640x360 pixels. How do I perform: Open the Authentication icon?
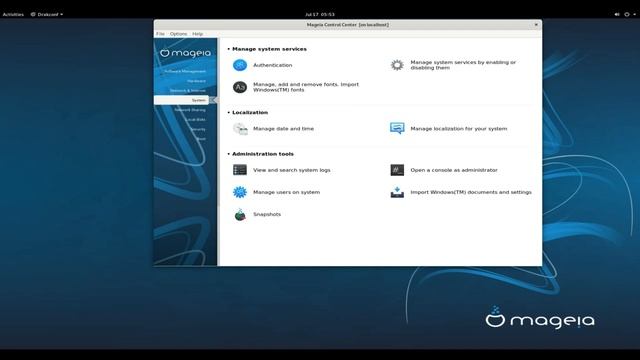[x=240, y=65]
